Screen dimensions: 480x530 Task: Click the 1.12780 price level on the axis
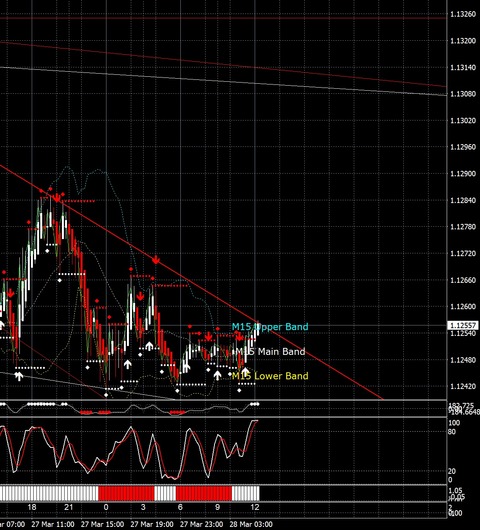463,227
